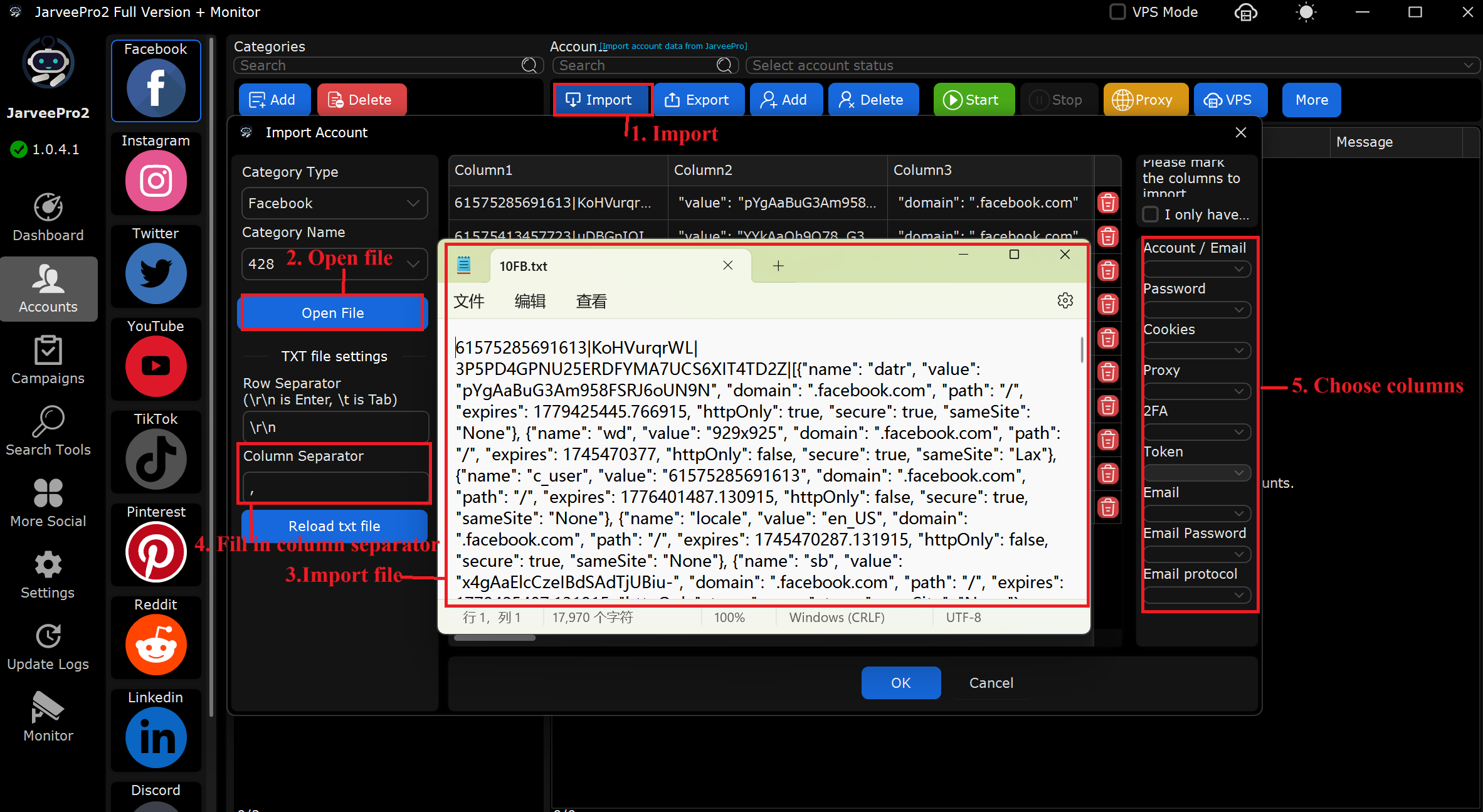Open the Facebook platform icon

click(156, 81)
